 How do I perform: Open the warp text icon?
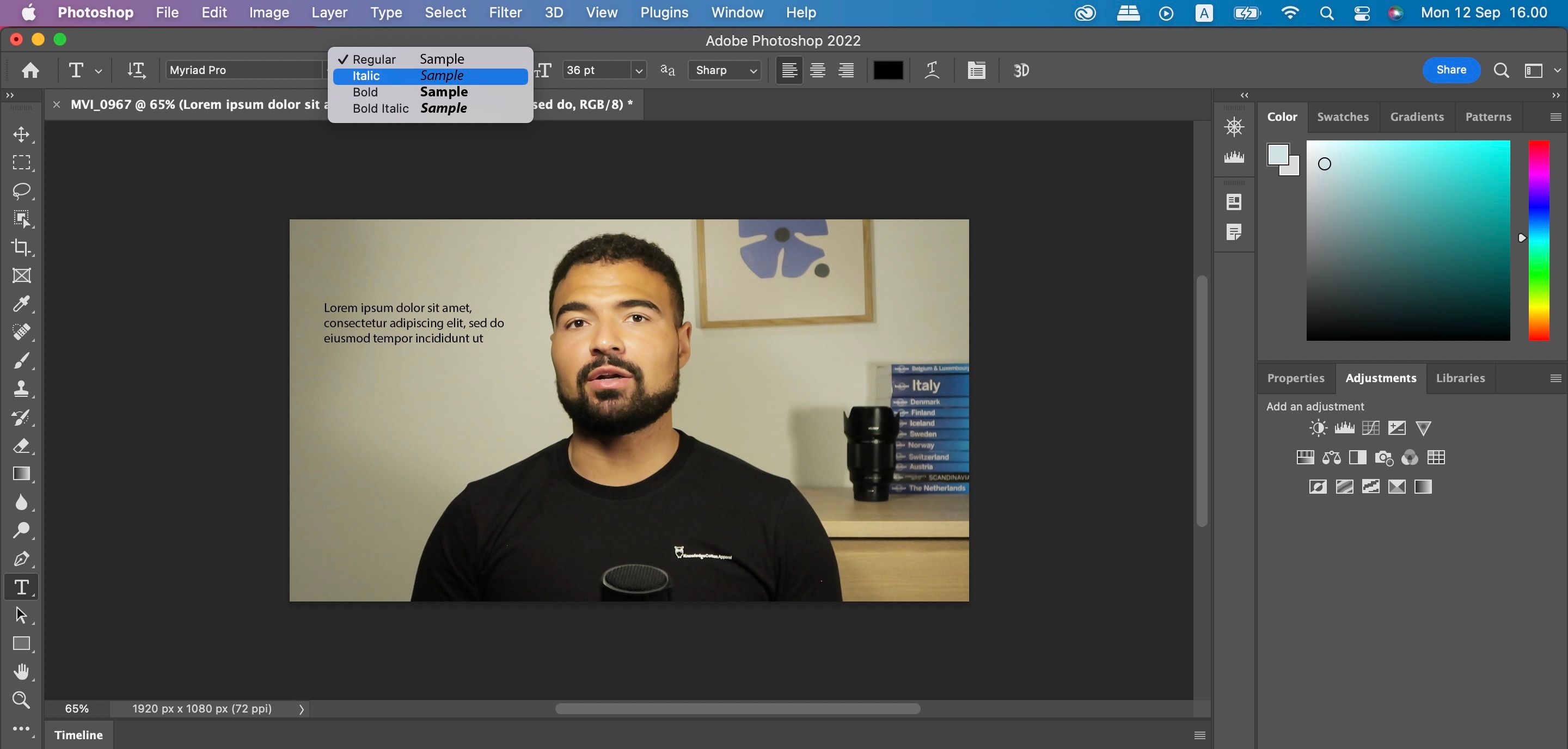point(932,71)
